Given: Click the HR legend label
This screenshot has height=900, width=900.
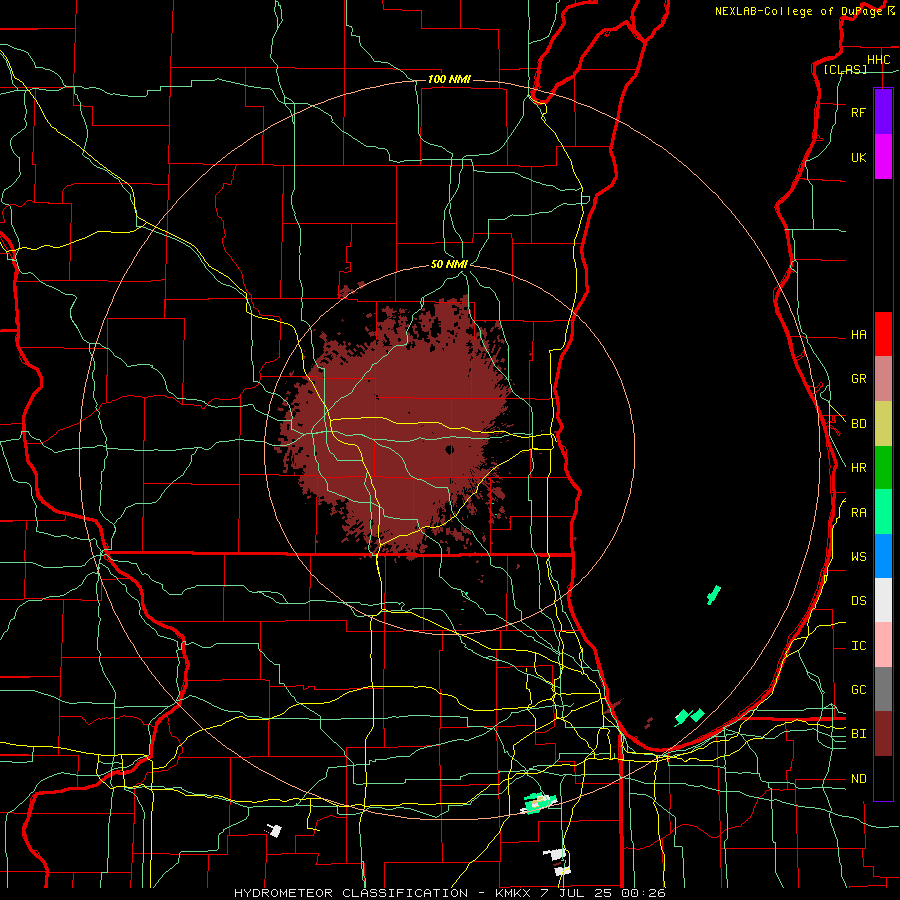Looking at the screenshot, I should coord(858,468).
